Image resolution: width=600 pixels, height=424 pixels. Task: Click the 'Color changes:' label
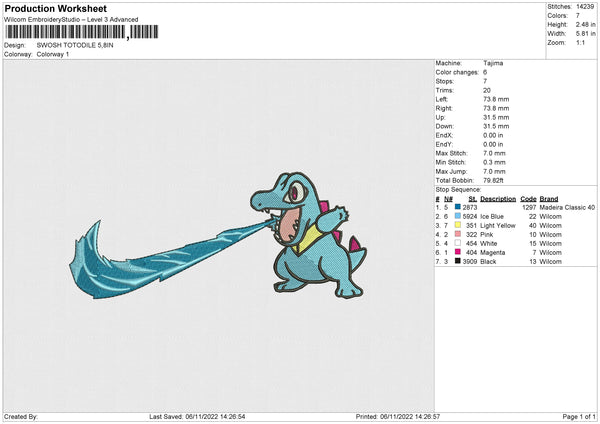(457, 72)
